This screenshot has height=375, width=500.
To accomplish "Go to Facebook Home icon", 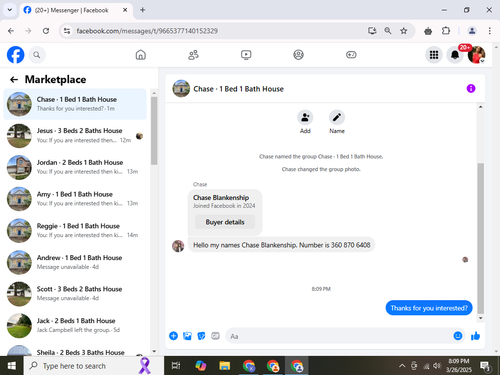I will click(141, 55).
